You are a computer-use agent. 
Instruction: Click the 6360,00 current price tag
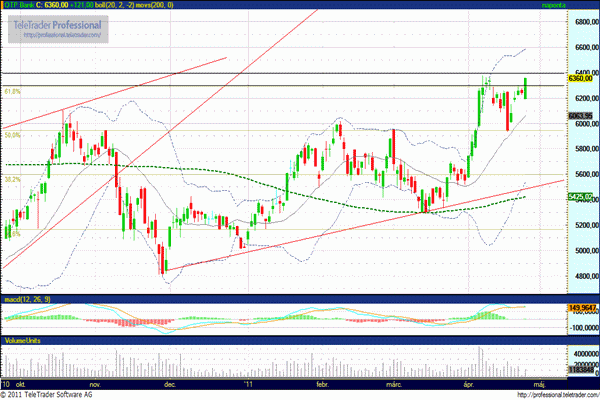[x=581, y=78]
